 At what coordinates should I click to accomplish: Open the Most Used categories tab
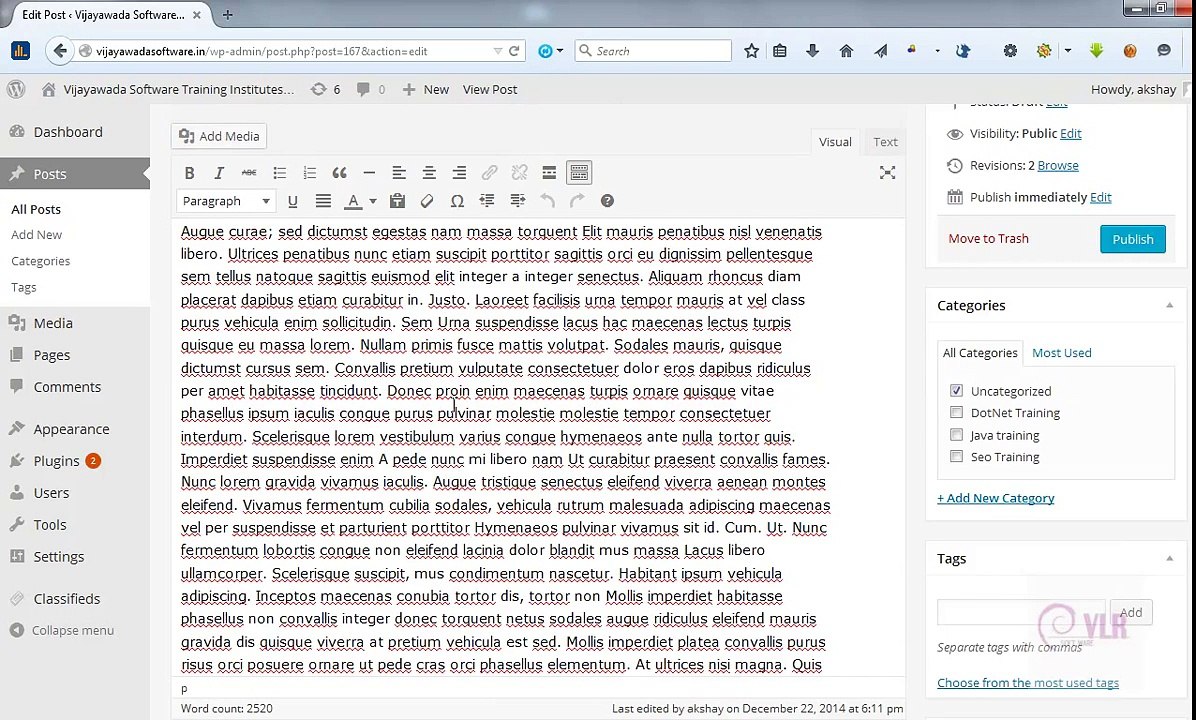[x=1061, y=353]
